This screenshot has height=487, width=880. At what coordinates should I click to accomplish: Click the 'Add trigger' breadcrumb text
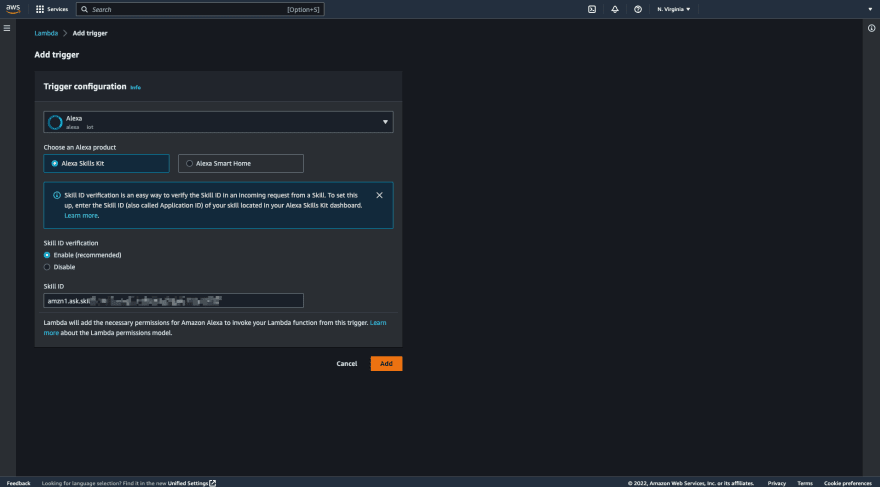(x=90, y=33)
